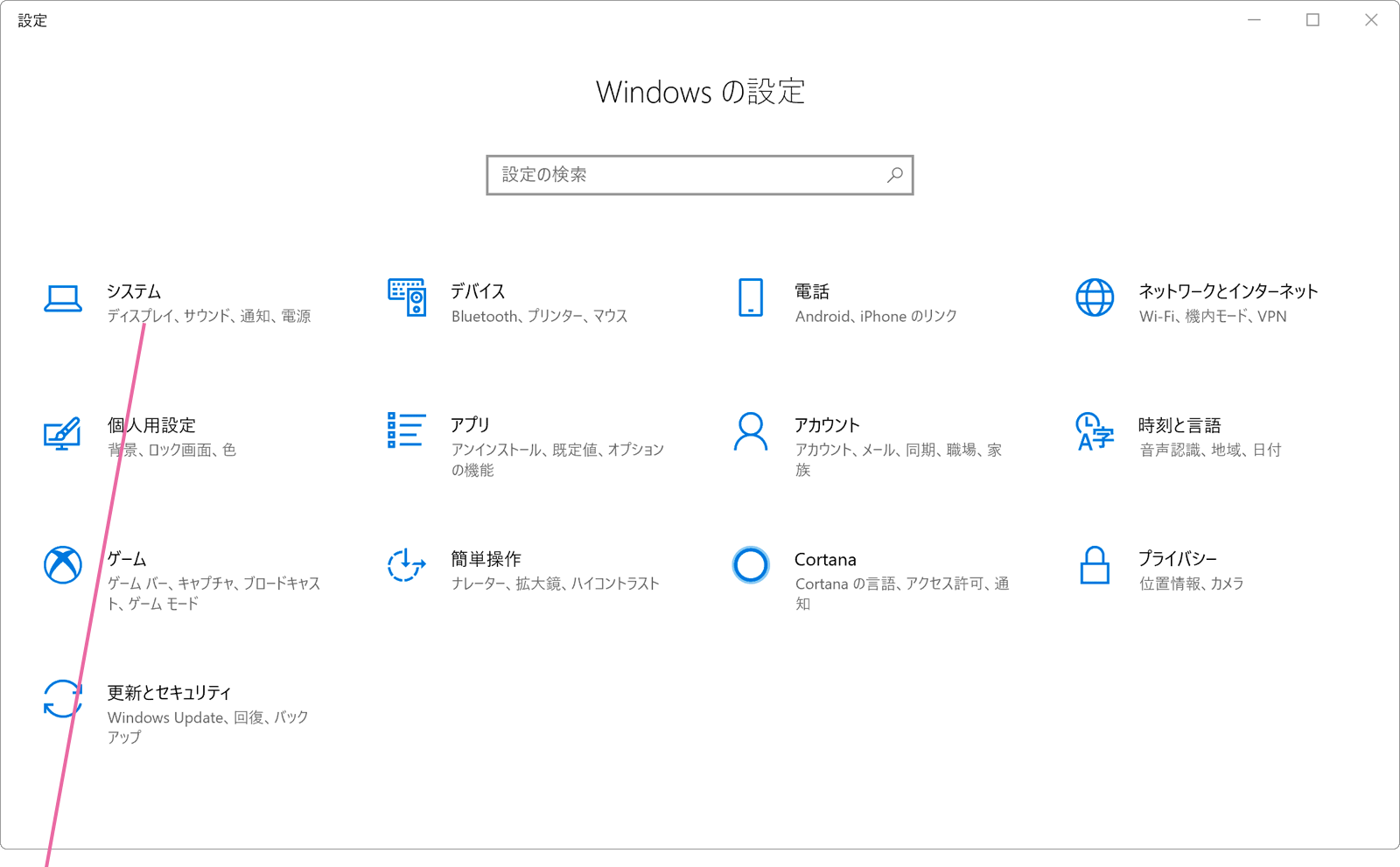Select the 更新とセキュリティ category title
This screenshot has width=1400, height=867.
pyautogui.click(x=169, y=693)
